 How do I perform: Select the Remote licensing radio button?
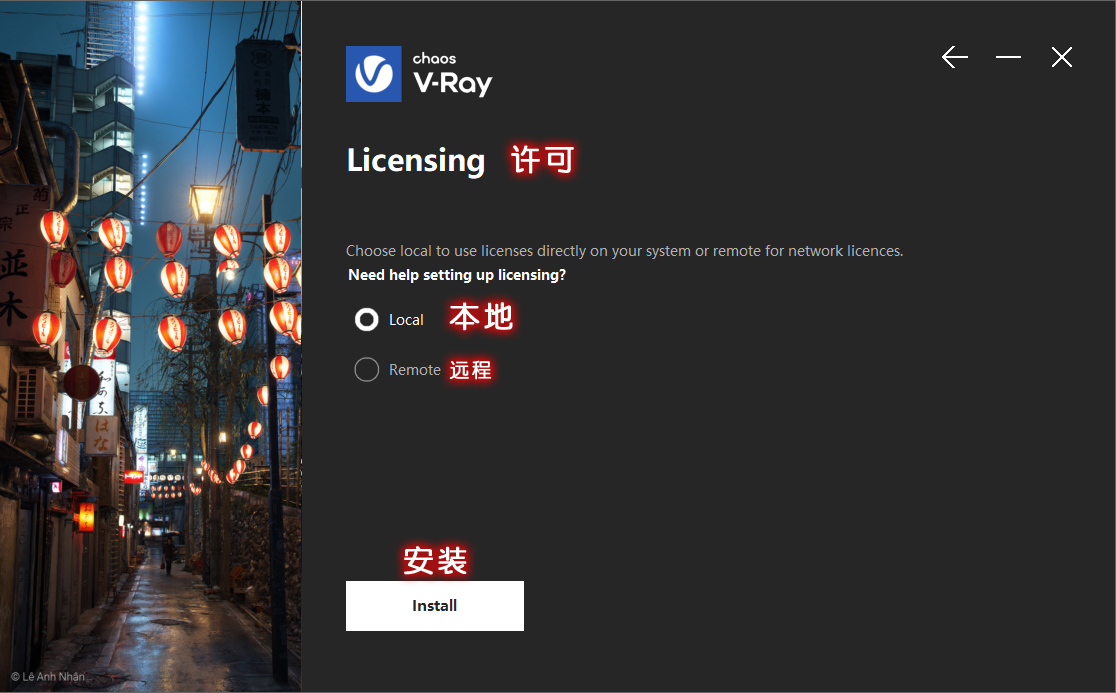click(367, 369)
